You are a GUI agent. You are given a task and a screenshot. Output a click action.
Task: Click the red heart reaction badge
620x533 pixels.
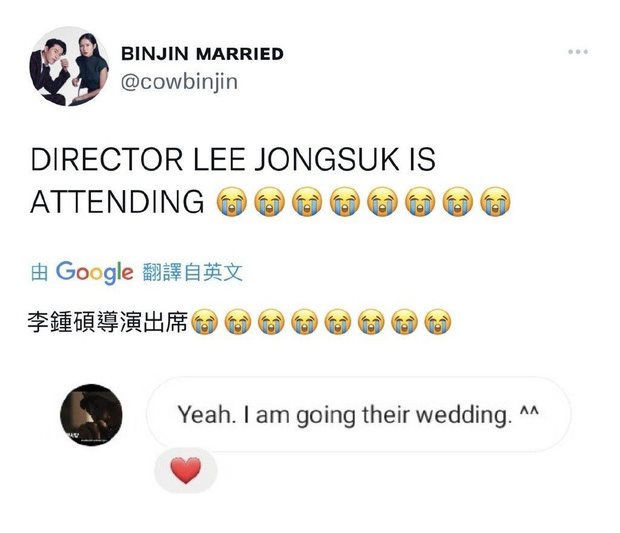(x=185, y=470)
